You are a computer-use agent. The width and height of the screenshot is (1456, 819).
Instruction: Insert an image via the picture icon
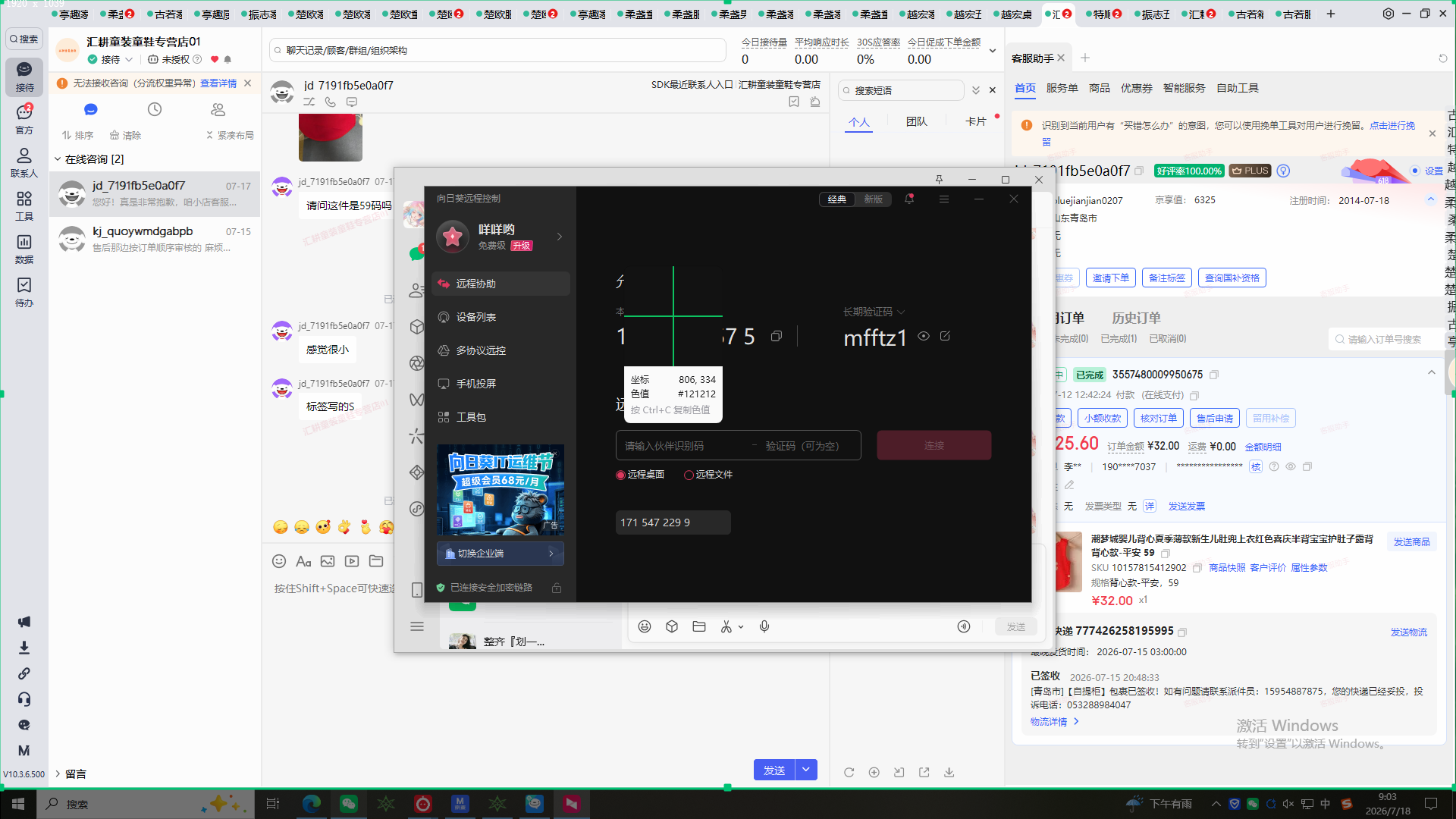[328, 561]
